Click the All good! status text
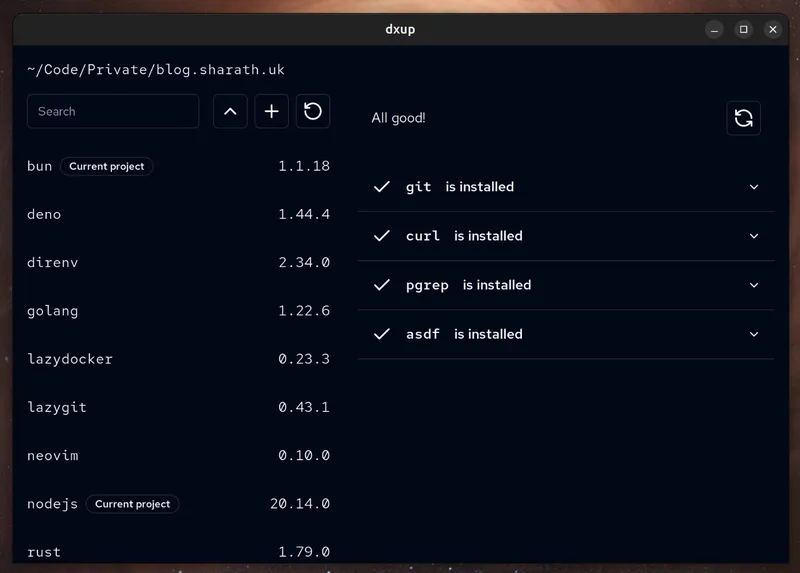Screen dimensions: 800x573 [398, 118]
